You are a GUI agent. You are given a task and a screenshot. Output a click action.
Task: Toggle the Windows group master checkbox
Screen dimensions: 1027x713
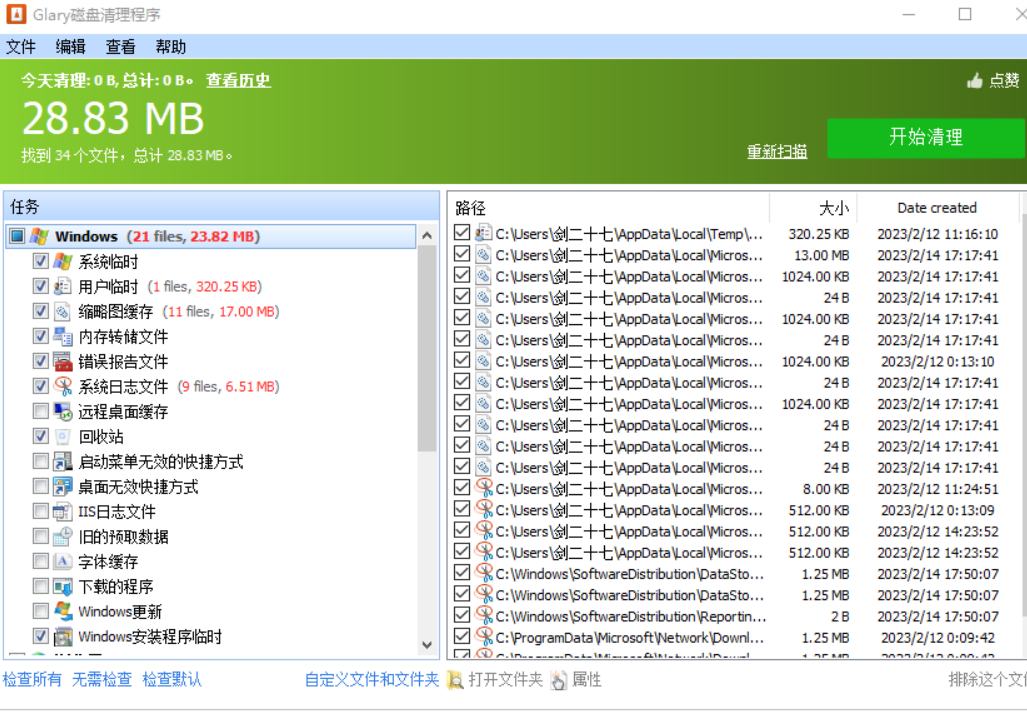point(17,236)
